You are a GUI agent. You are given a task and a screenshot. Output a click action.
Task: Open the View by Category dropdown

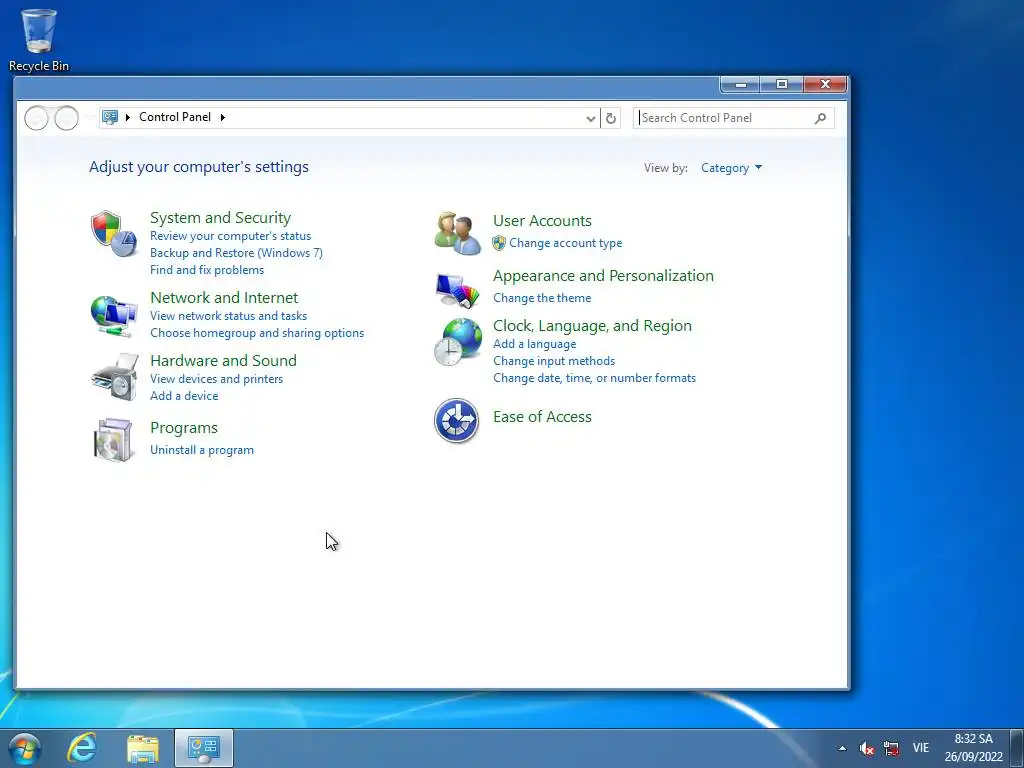pos(731,168)
